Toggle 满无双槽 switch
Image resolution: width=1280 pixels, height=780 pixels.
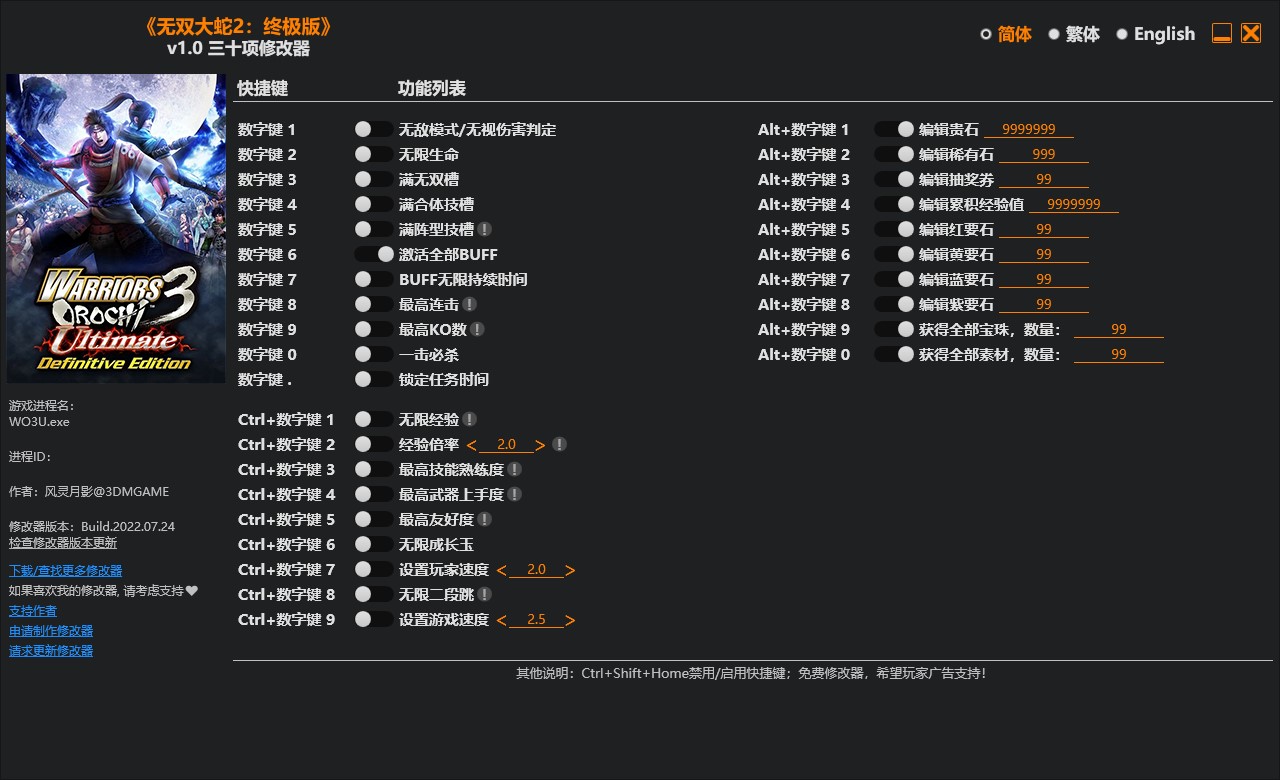[374, 179]
